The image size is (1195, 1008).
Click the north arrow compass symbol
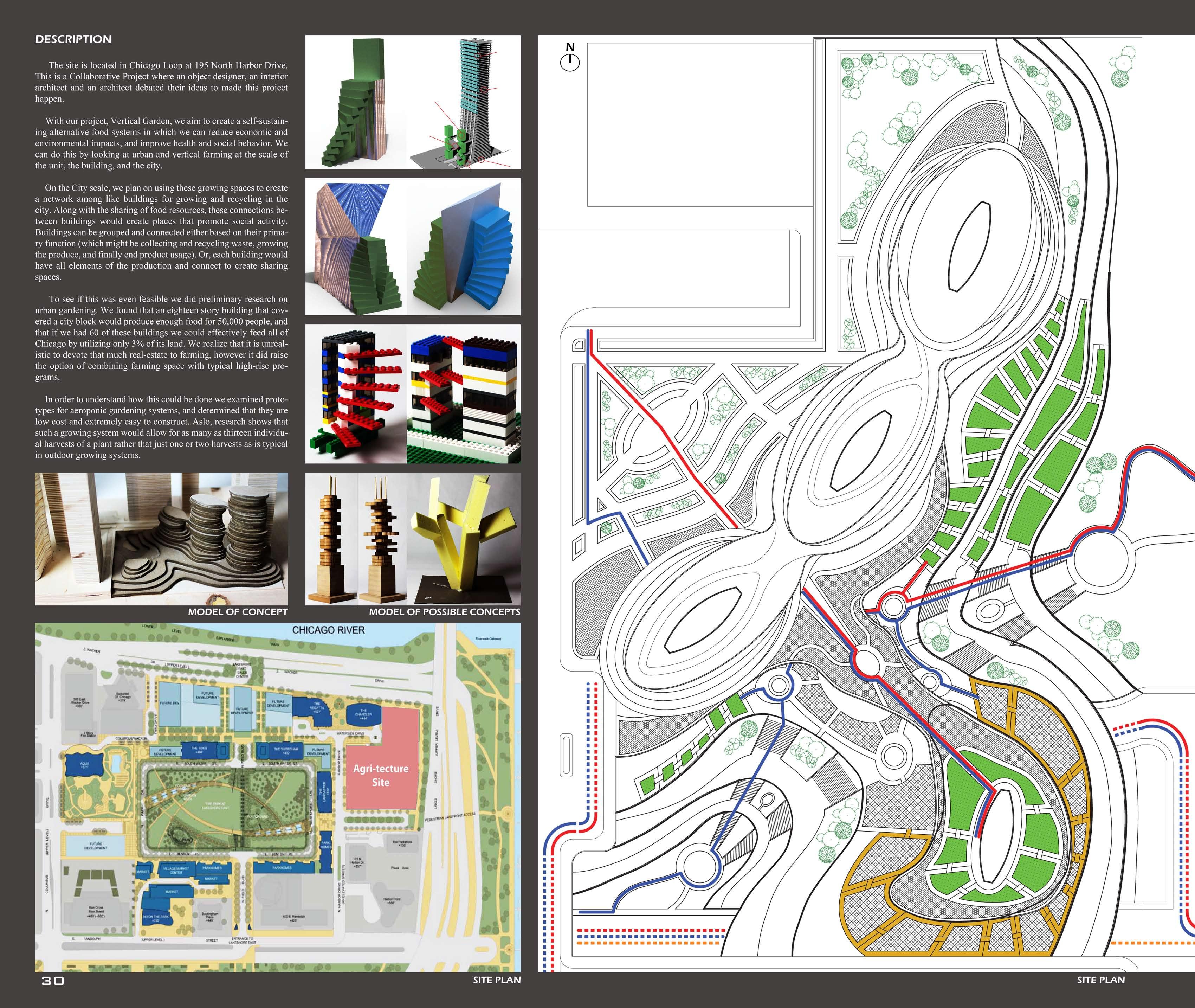[x=569, y=62]
